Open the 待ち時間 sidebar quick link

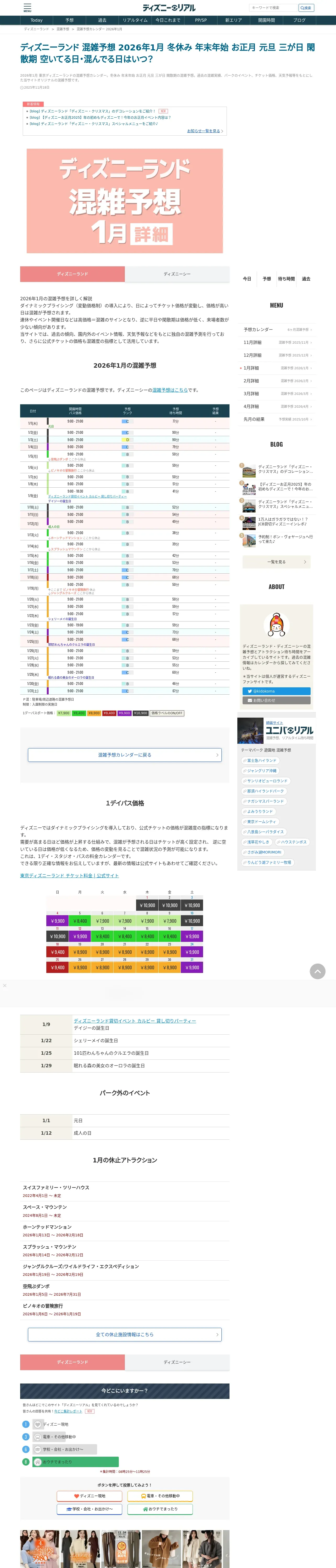click(x=287, y=279)
